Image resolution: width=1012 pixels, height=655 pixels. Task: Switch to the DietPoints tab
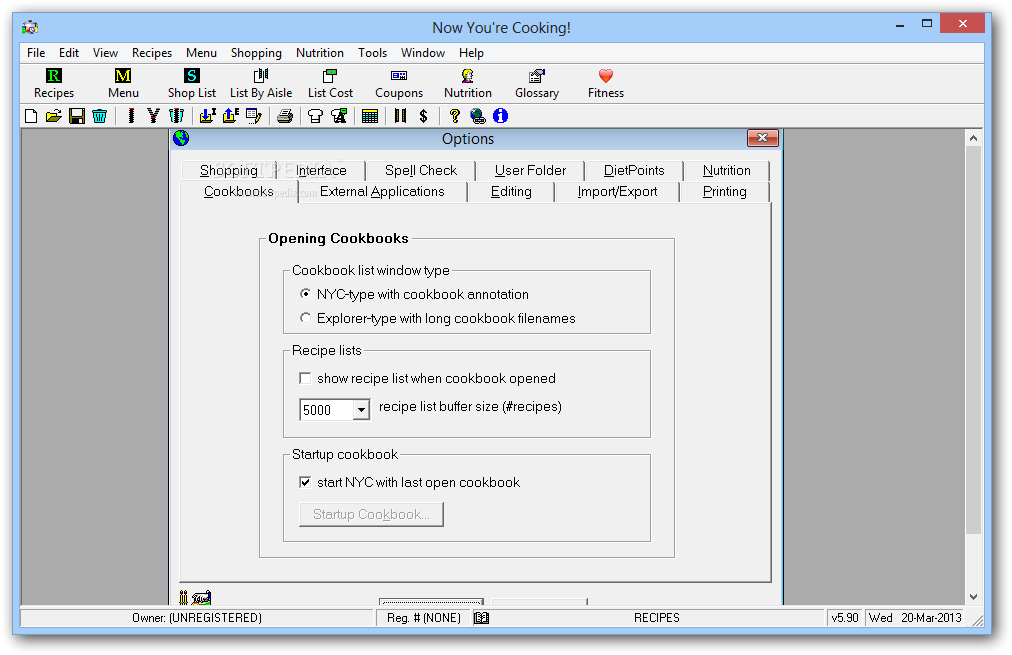pos(634,170)
